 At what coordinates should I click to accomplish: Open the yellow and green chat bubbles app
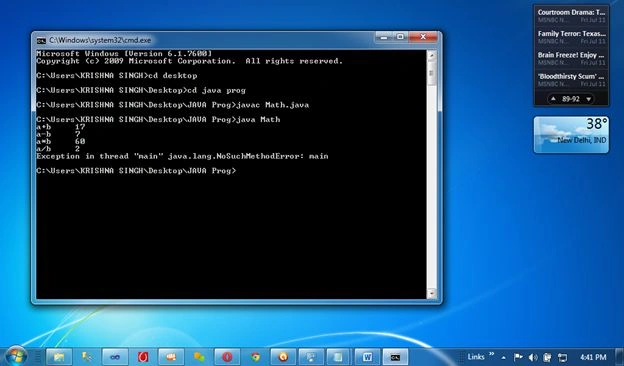pos(199,357)
